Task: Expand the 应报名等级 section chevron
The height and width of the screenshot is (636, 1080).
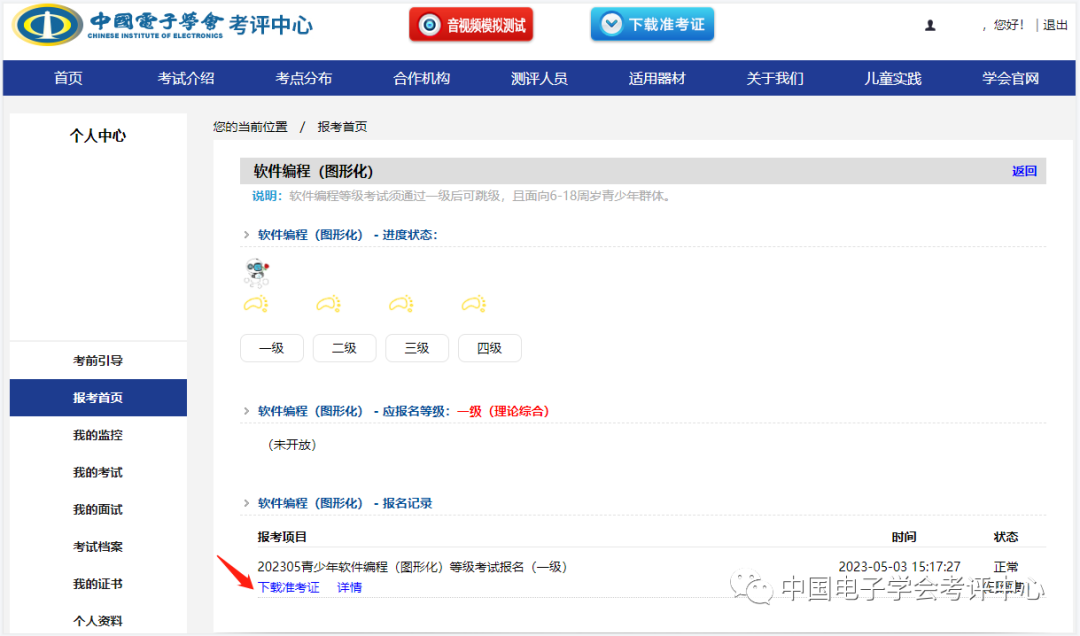Action: pyautogui.click(x=246, y=411)
